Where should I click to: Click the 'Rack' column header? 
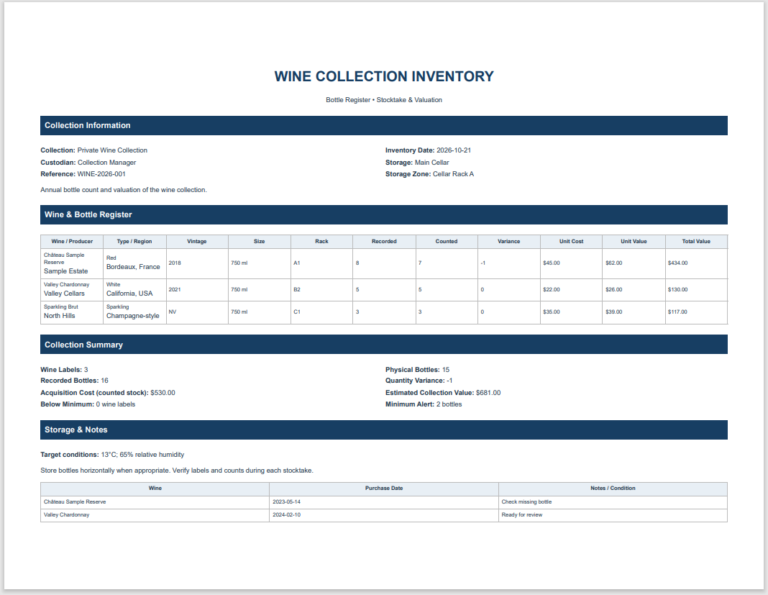click(322, 241)
